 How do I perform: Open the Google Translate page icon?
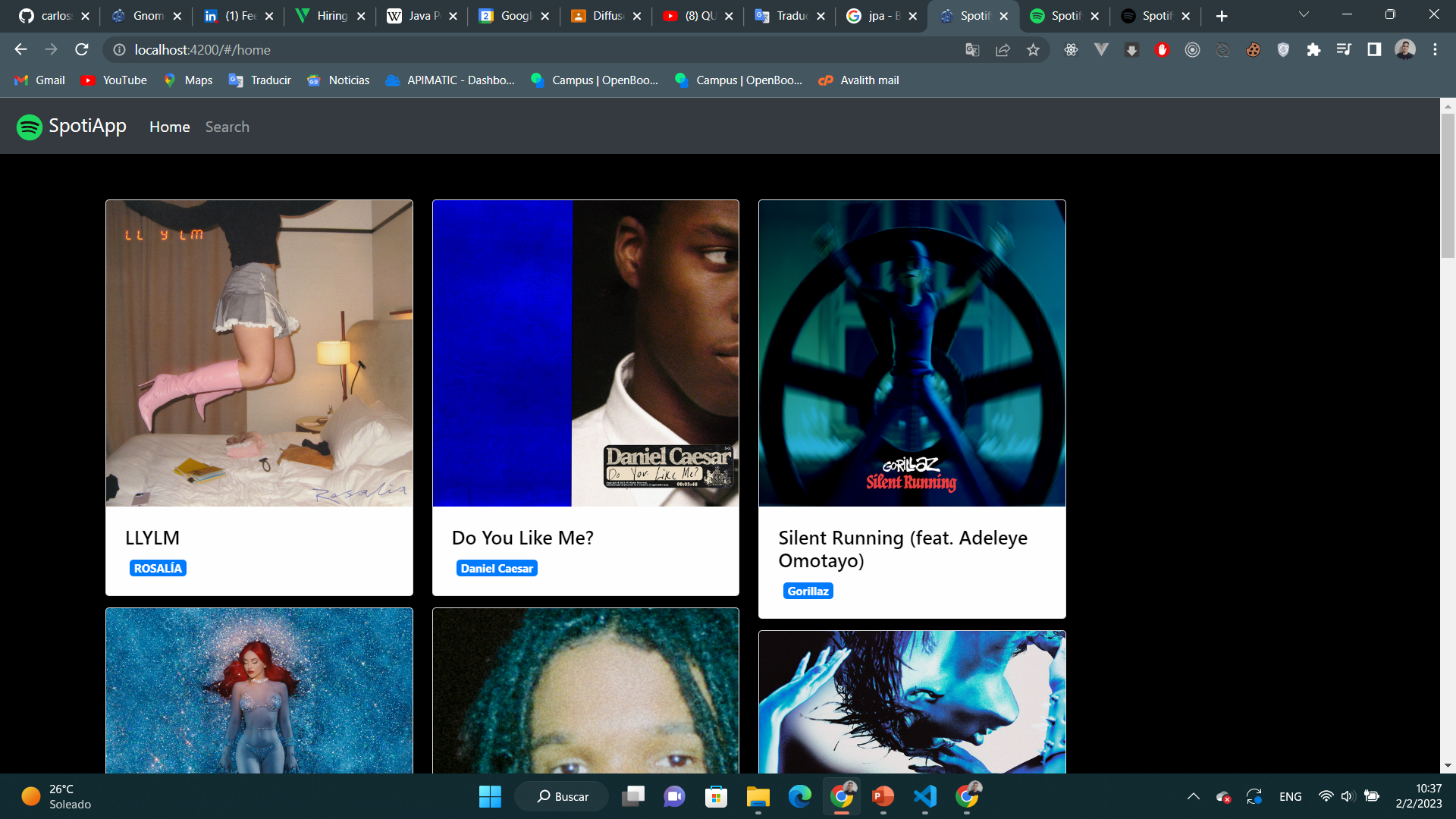[973, 50]
